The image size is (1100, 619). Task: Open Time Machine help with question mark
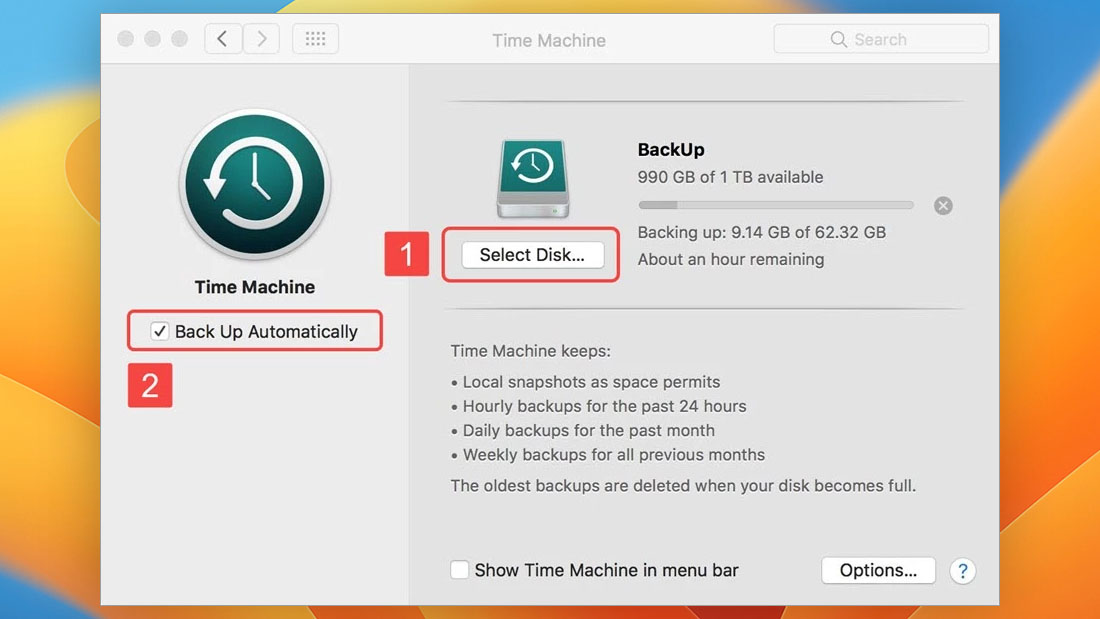(962, 571)
